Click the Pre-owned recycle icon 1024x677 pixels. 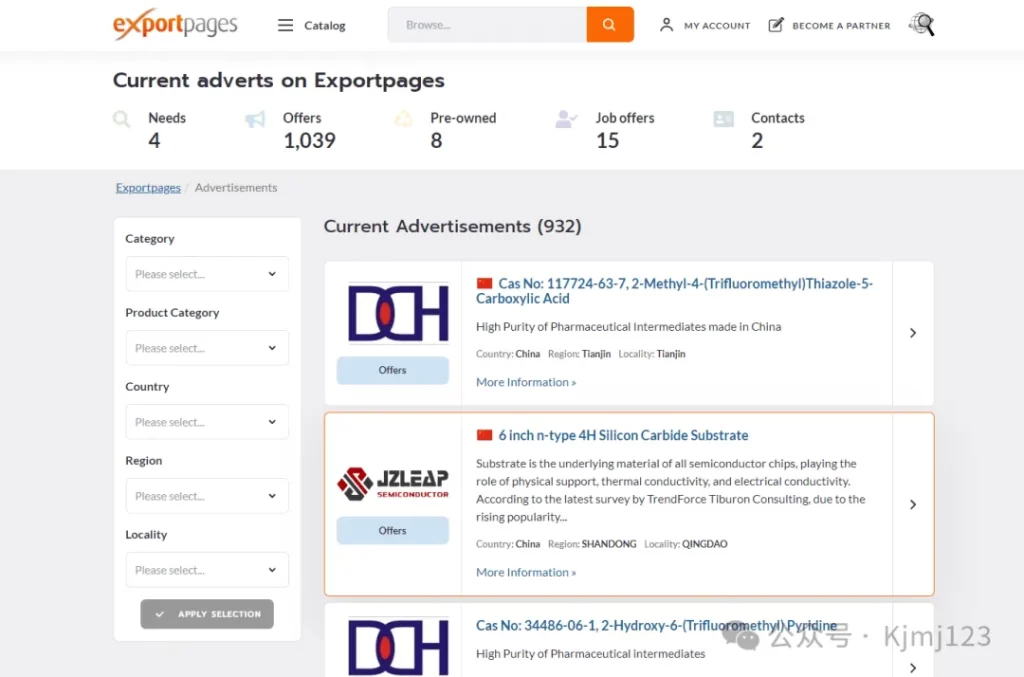point(403,119)
